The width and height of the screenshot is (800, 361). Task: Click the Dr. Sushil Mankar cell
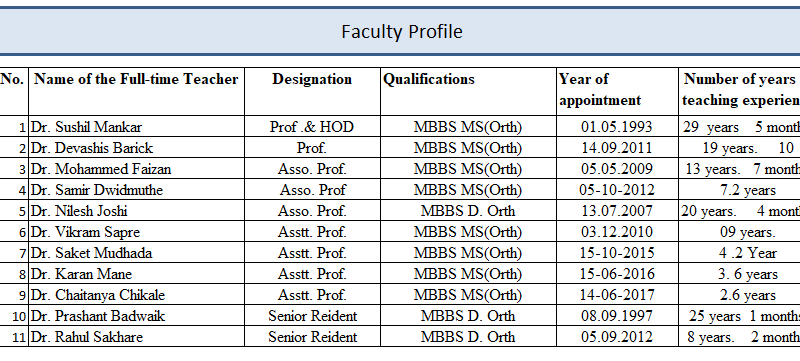click(136, 126)
